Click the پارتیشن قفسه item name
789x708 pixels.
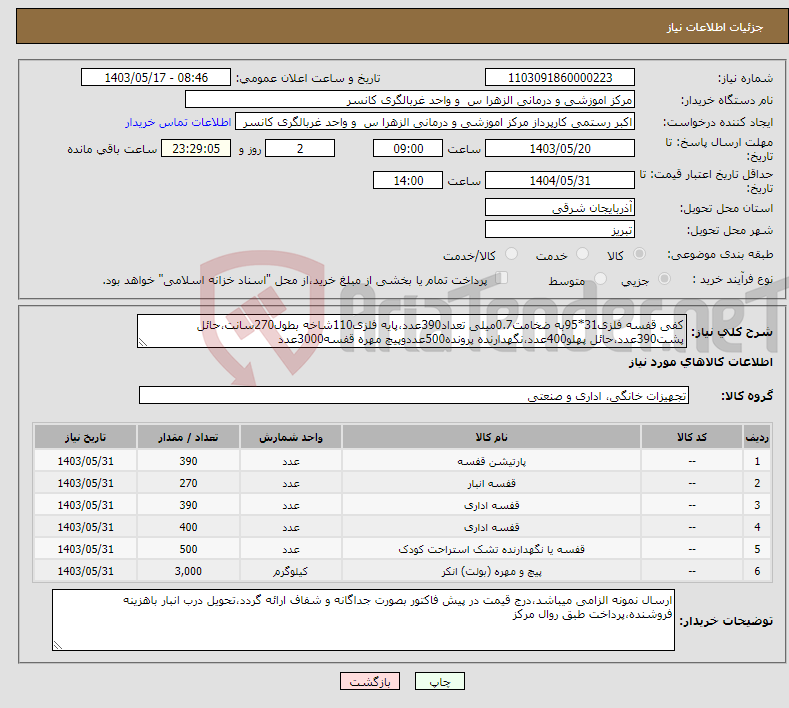click(x=491, y=461)
